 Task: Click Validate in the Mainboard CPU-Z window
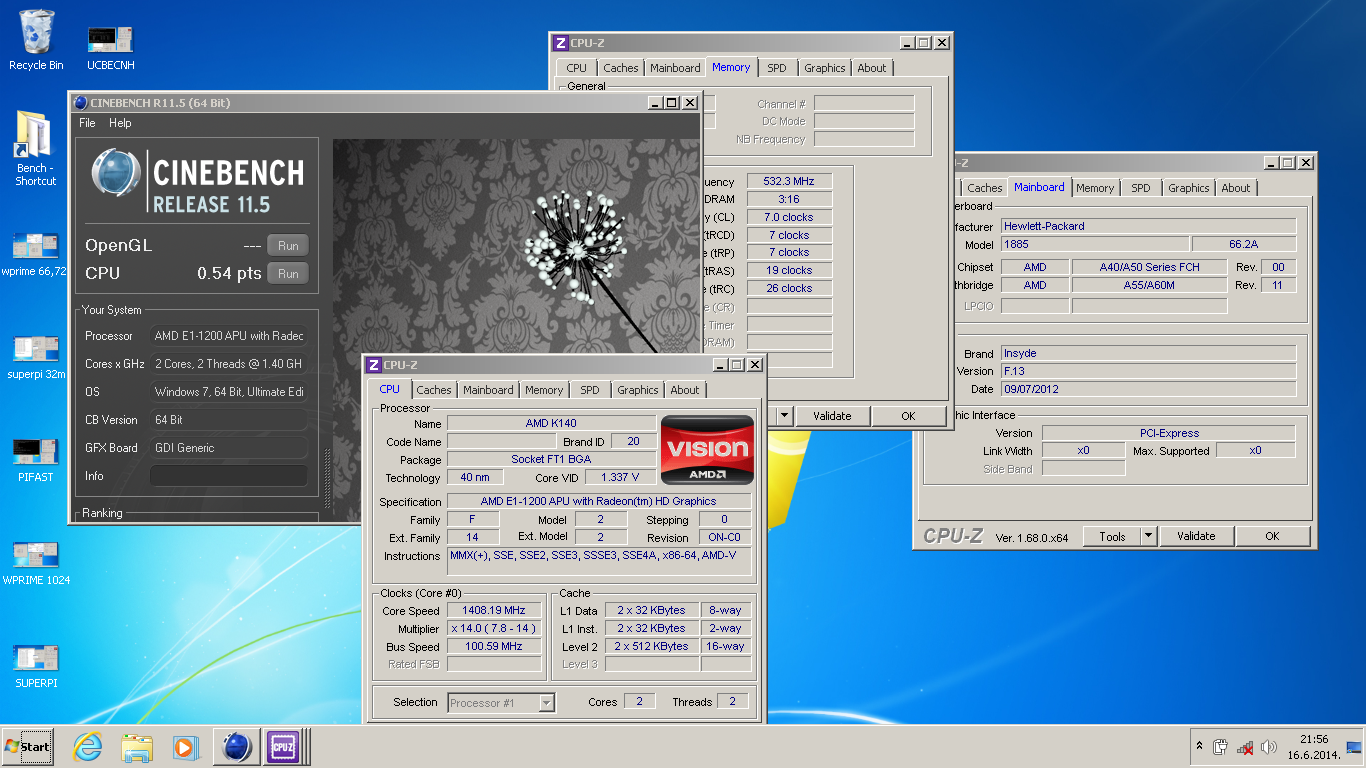[1196, 537]
